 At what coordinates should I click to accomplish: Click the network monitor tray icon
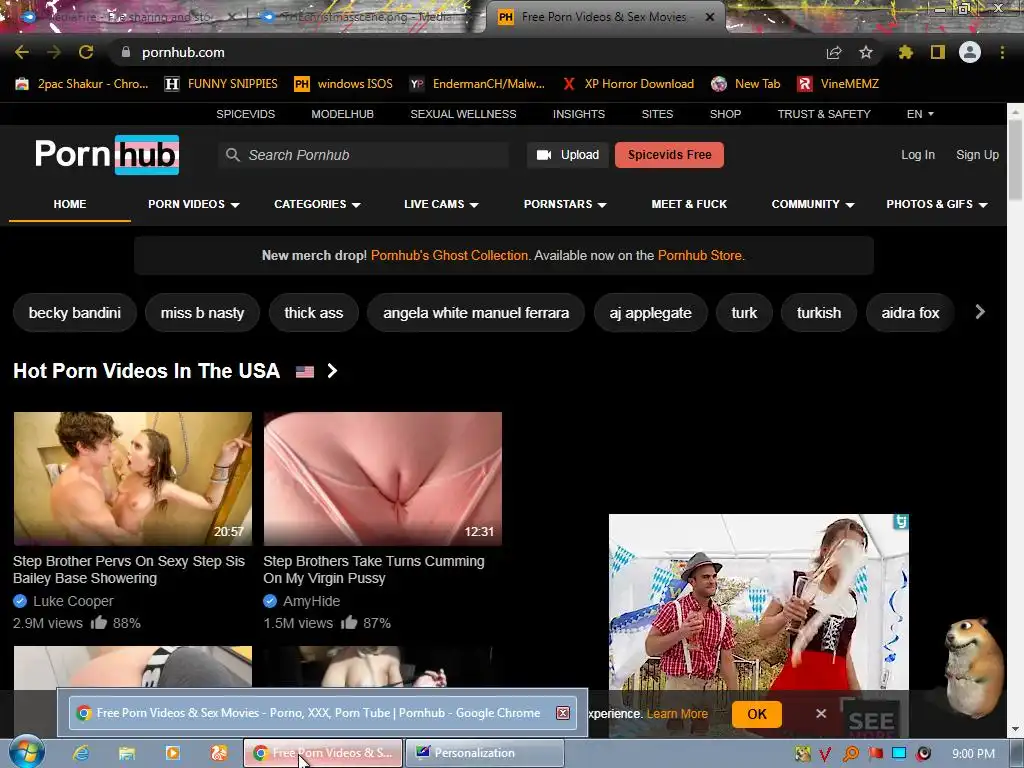899,754
